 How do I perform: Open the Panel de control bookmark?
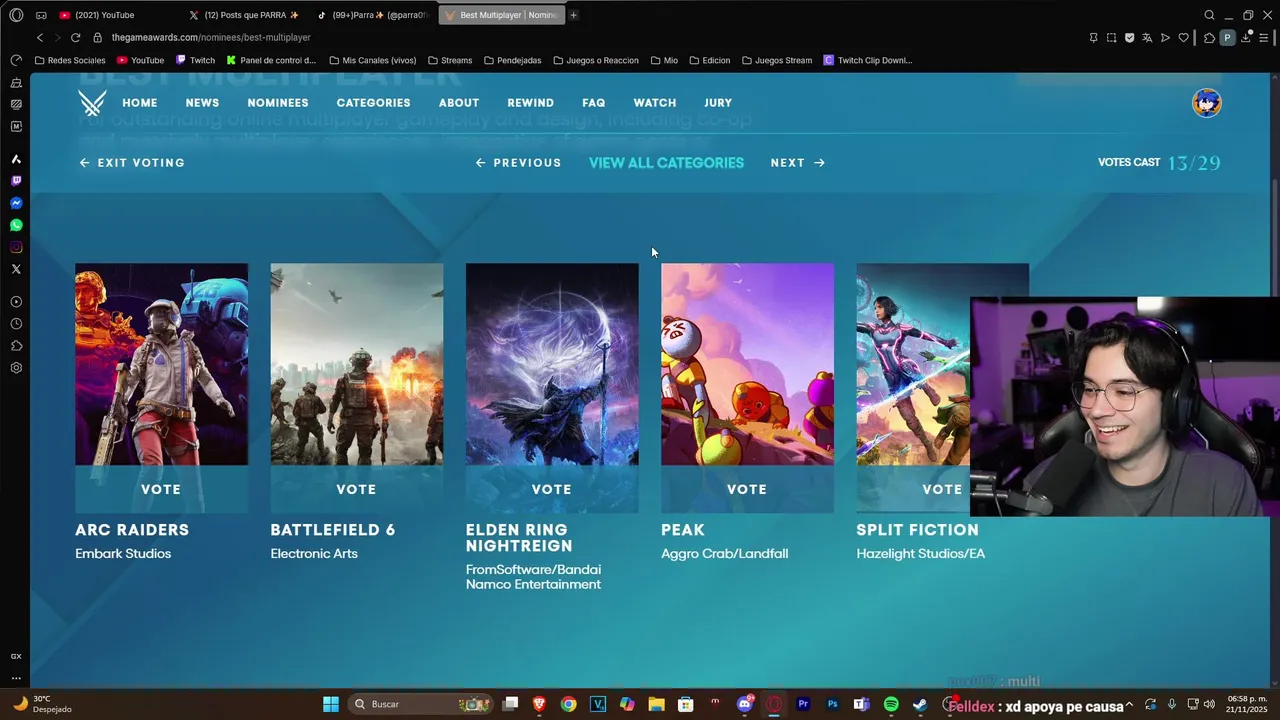[x=271, y=60]
